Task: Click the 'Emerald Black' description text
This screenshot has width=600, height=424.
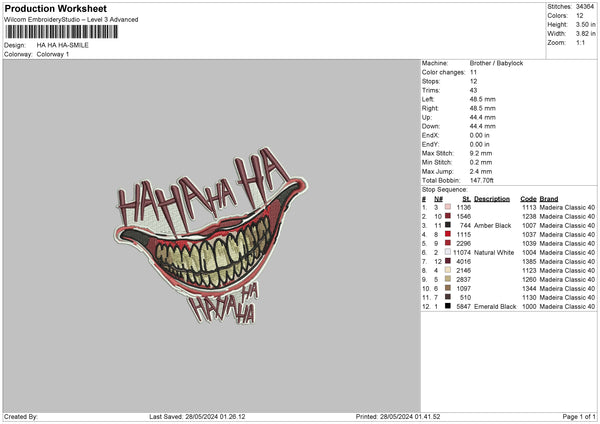Action: tap(495, 306)
